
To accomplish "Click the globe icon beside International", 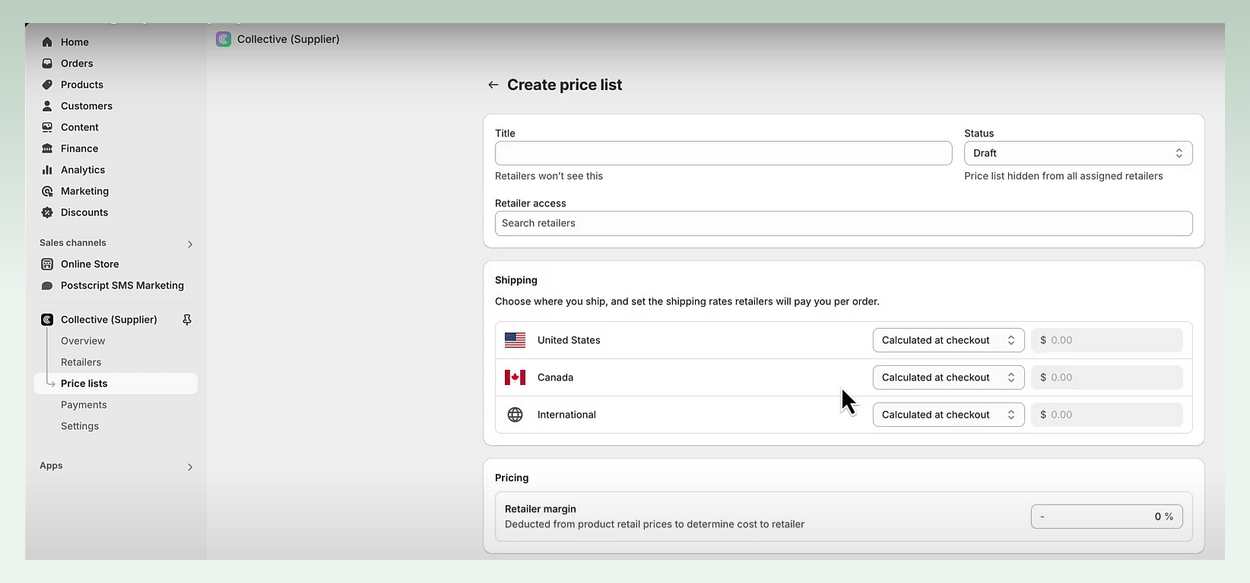I will pos(515,413).
